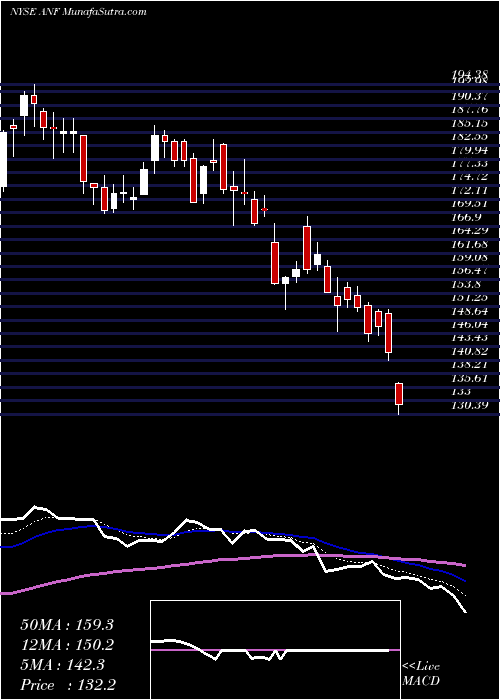500x700 pixels.
Task: Select the 151.25 price level label
Action: (469, 297)
